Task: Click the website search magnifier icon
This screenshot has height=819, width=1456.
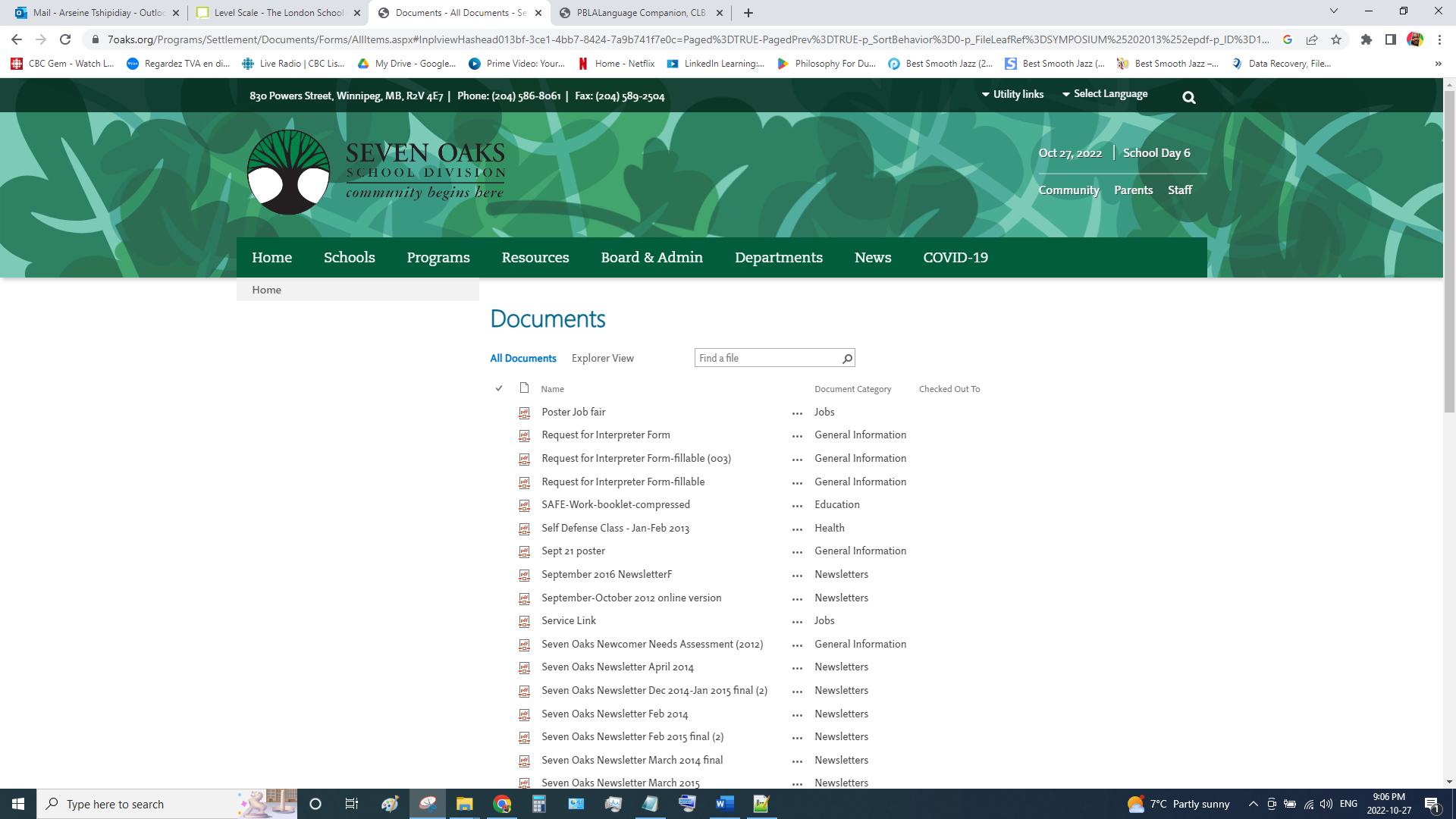Action: (x=1188, y=97)
